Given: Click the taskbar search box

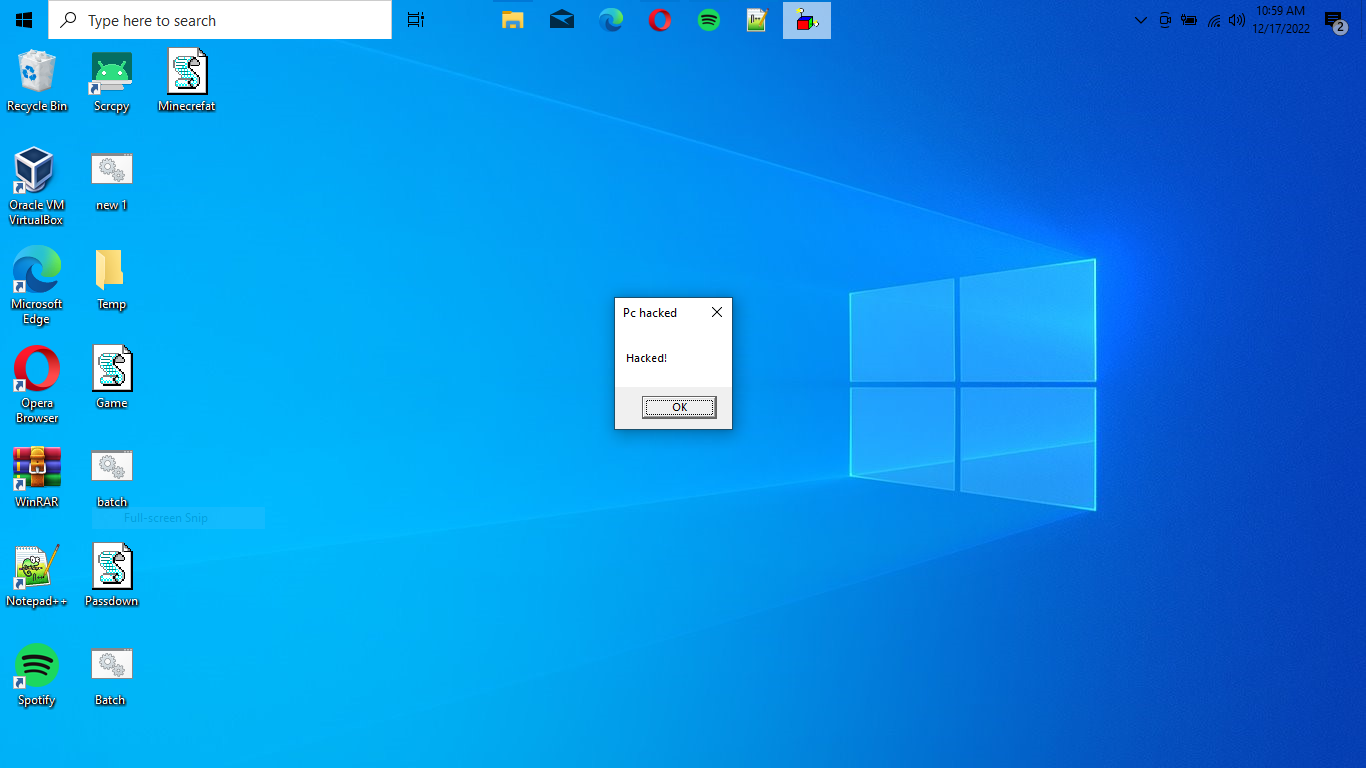Looking at the screenshot, I should click(220, 19).
